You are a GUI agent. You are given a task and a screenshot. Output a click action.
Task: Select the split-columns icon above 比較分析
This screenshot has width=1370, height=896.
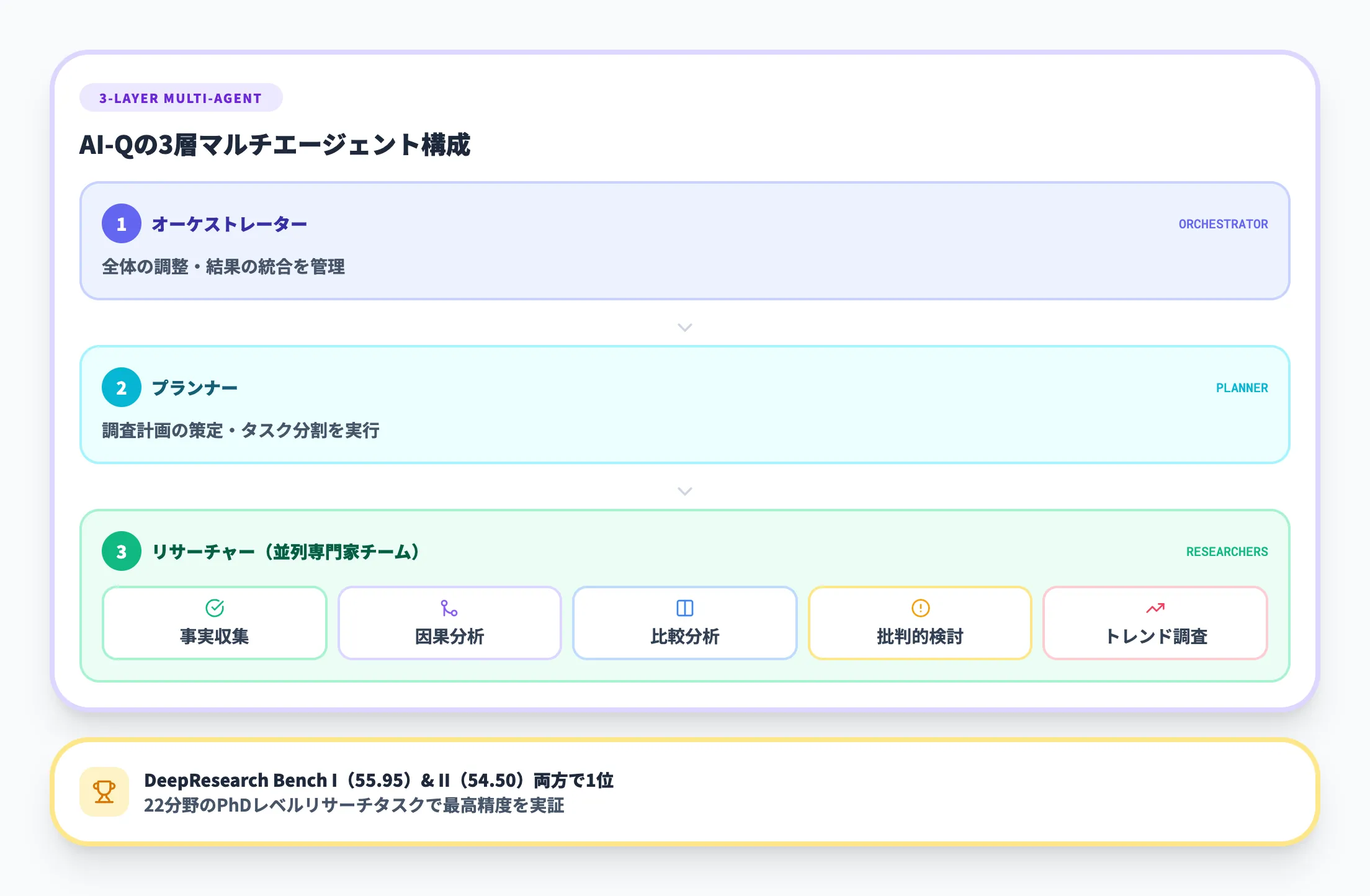pyautogui.click(x=684, y=608)
